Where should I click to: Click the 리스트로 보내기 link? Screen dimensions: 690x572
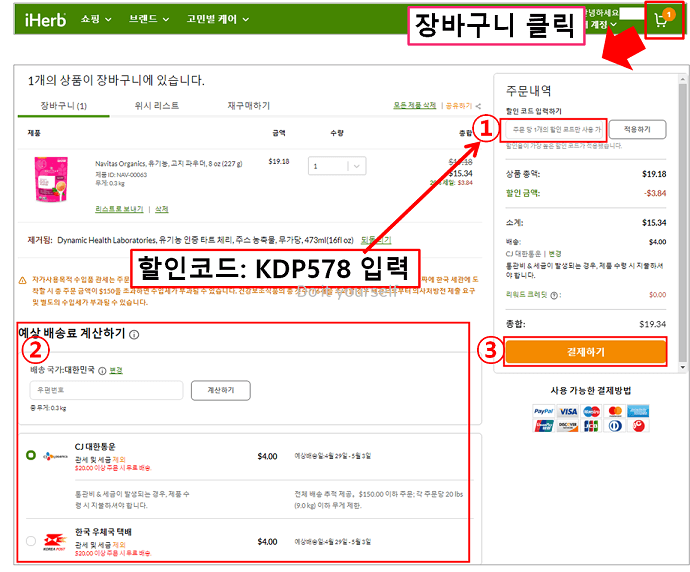click(119, 209)
